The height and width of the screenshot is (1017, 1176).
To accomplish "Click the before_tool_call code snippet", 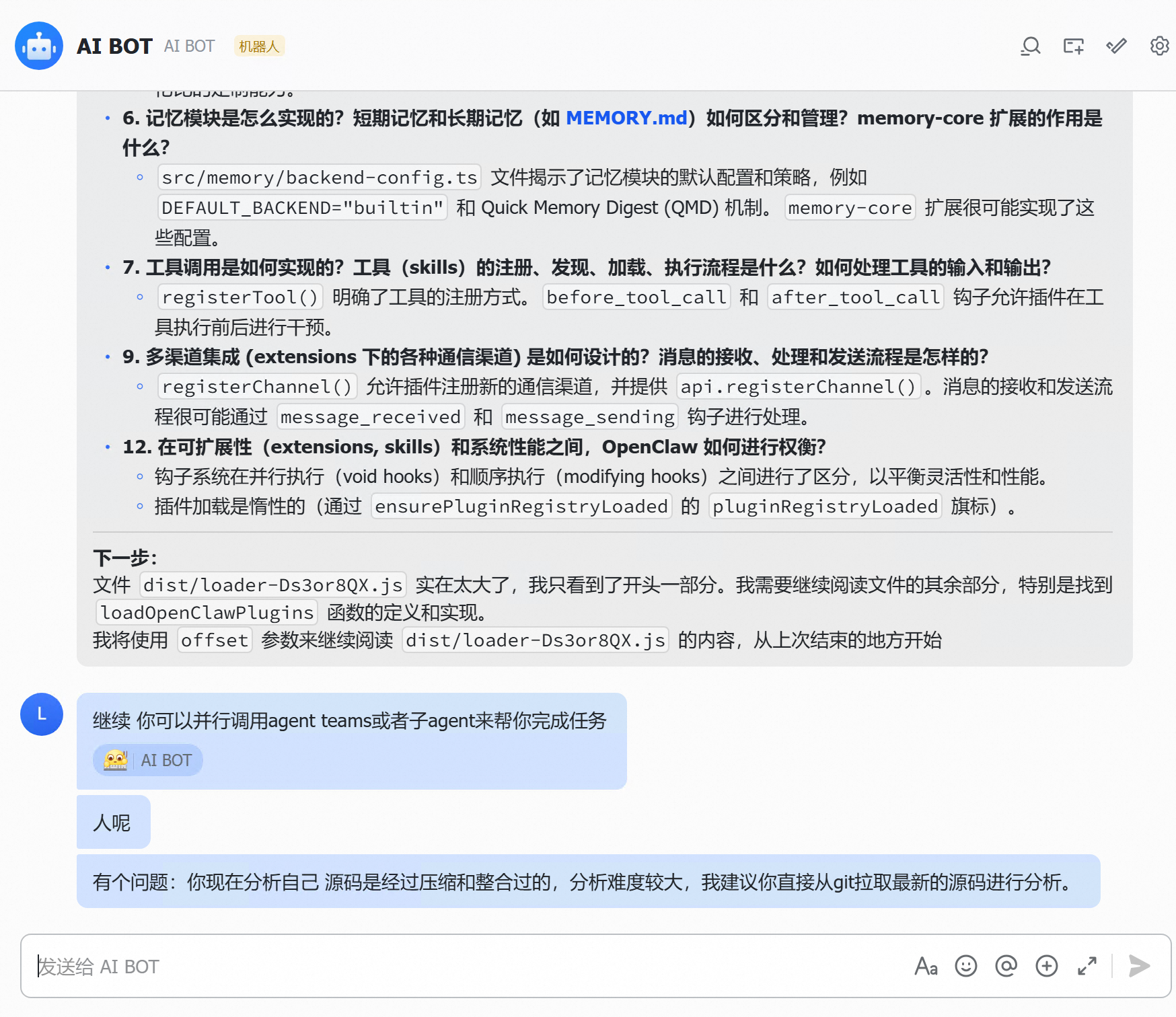I will [x=636, y=297].
